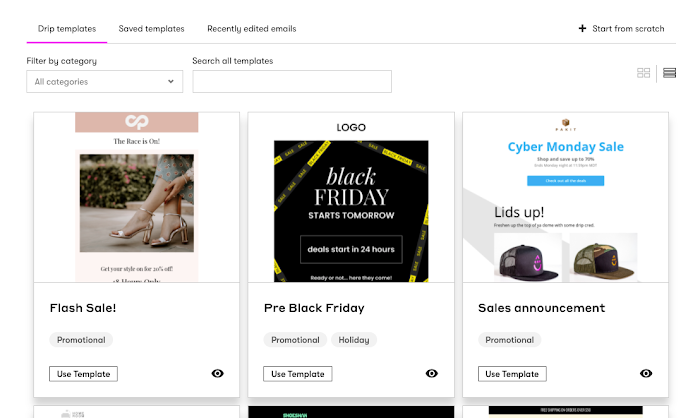Open the Recently edited emails tab

(x=252, y=29)
